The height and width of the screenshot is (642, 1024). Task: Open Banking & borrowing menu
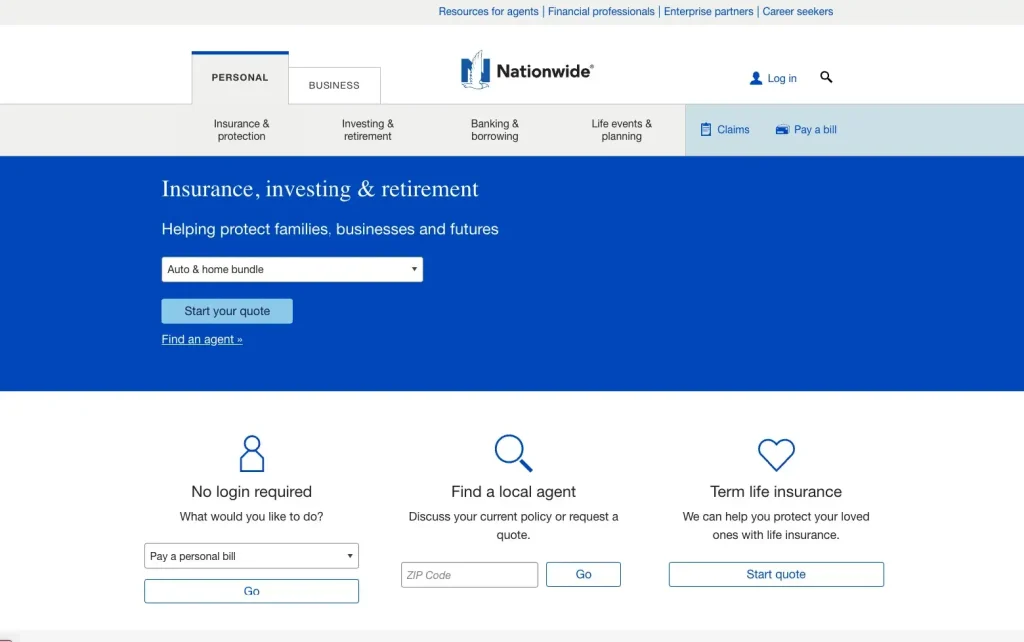[x=495, y=130]
